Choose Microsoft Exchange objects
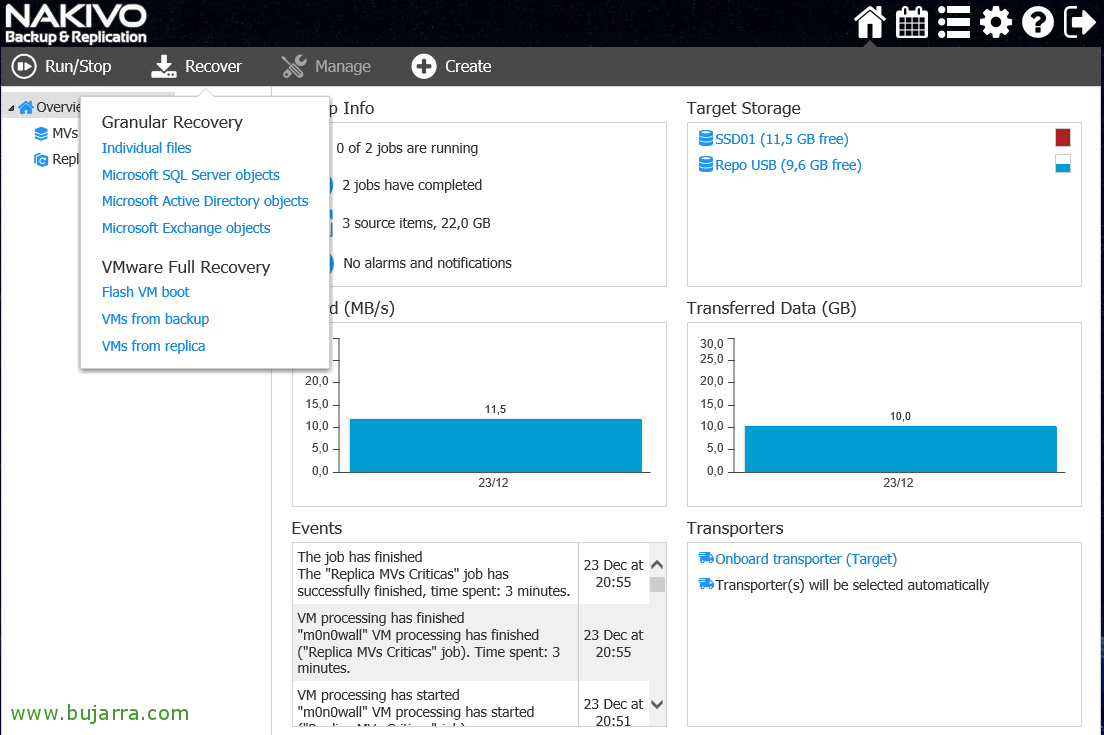The height and width of the screenshot is (735, 1104). (186, 228)
